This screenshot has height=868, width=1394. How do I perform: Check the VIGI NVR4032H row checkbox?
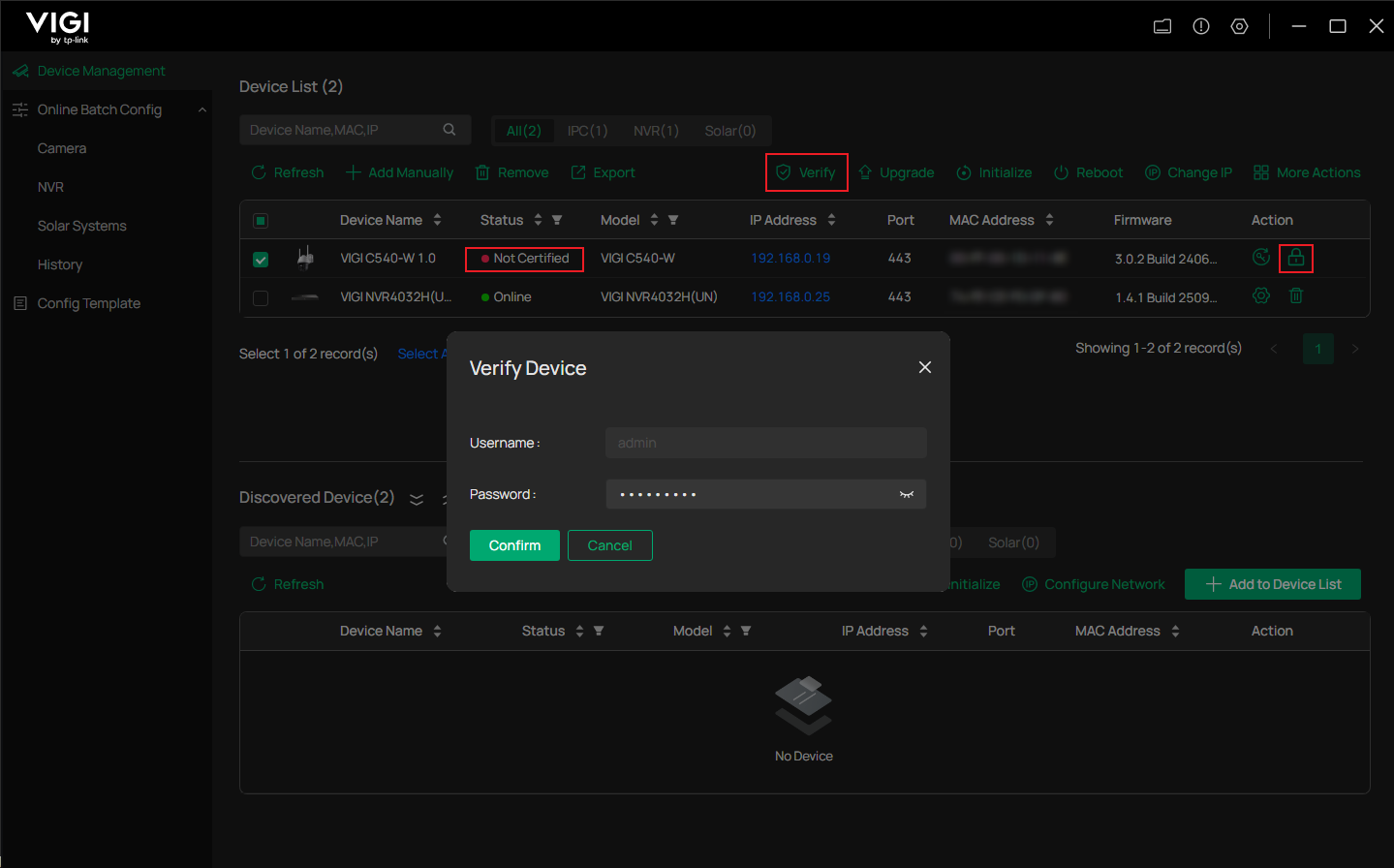coord(261,298)
